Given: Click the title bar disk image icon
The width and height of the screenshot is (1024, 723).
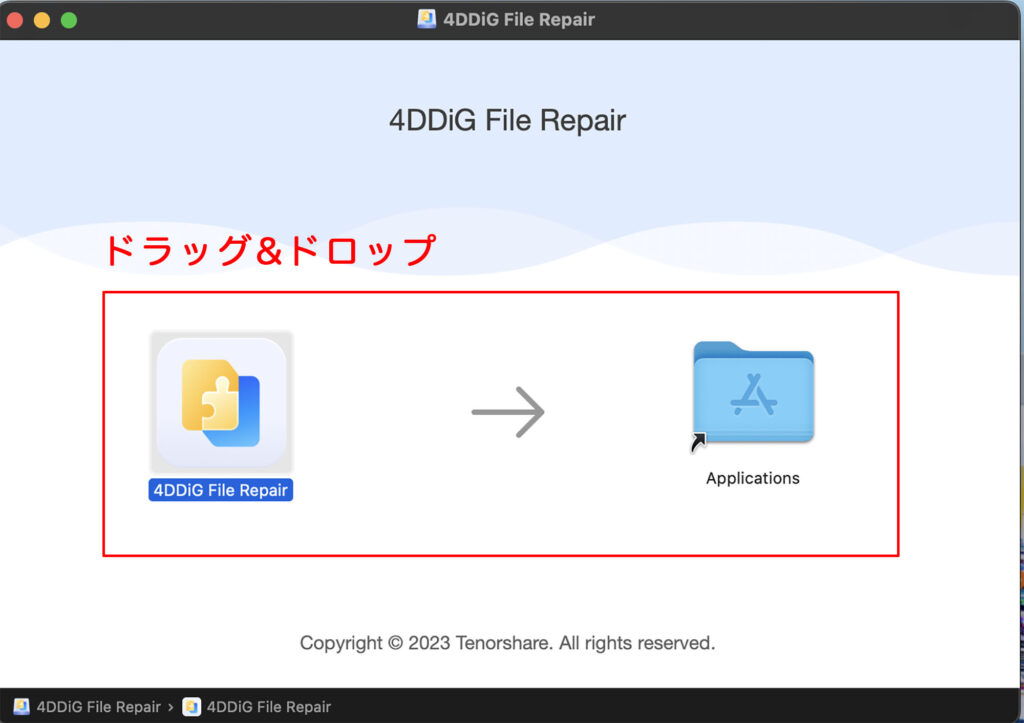Looking at the screenshot, I should (x=427, y=19).
